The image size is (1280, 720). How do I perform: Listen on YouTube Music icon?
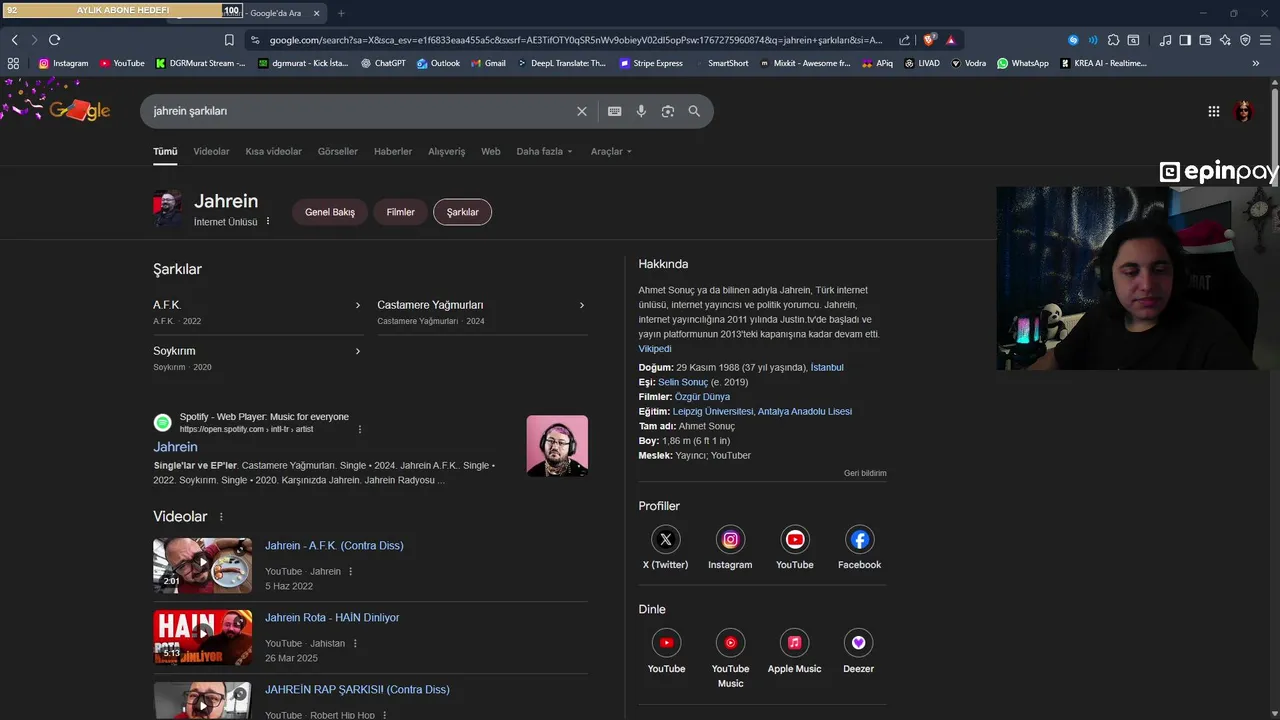[730, 643]
